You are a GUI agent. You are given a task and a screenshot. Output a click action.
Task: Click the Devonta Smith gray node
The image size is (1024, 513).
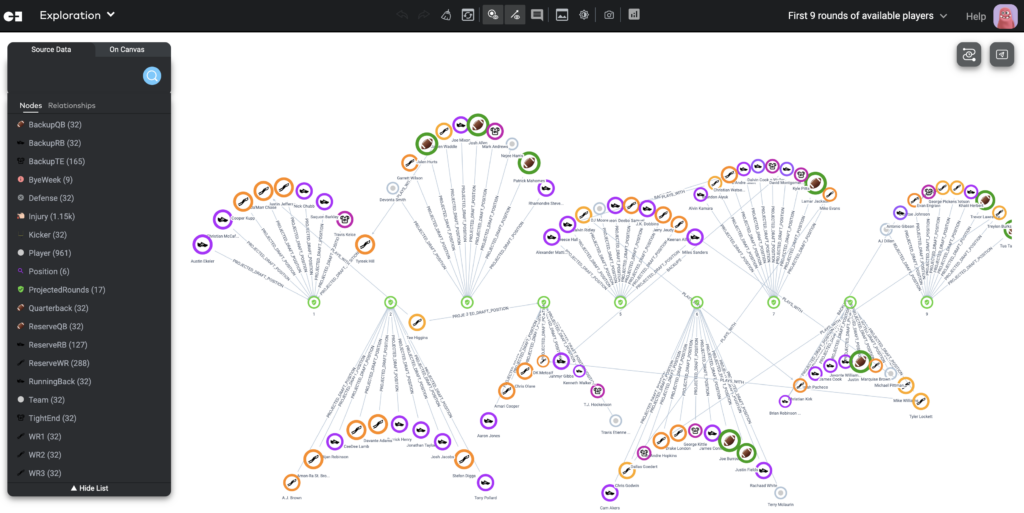point(392,189)
